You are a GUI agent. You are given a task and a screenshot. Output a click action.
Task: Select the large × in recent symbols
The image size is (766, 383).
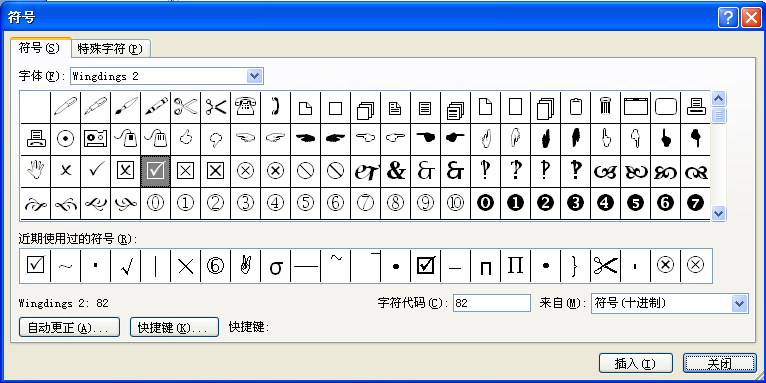click(185, 266)
